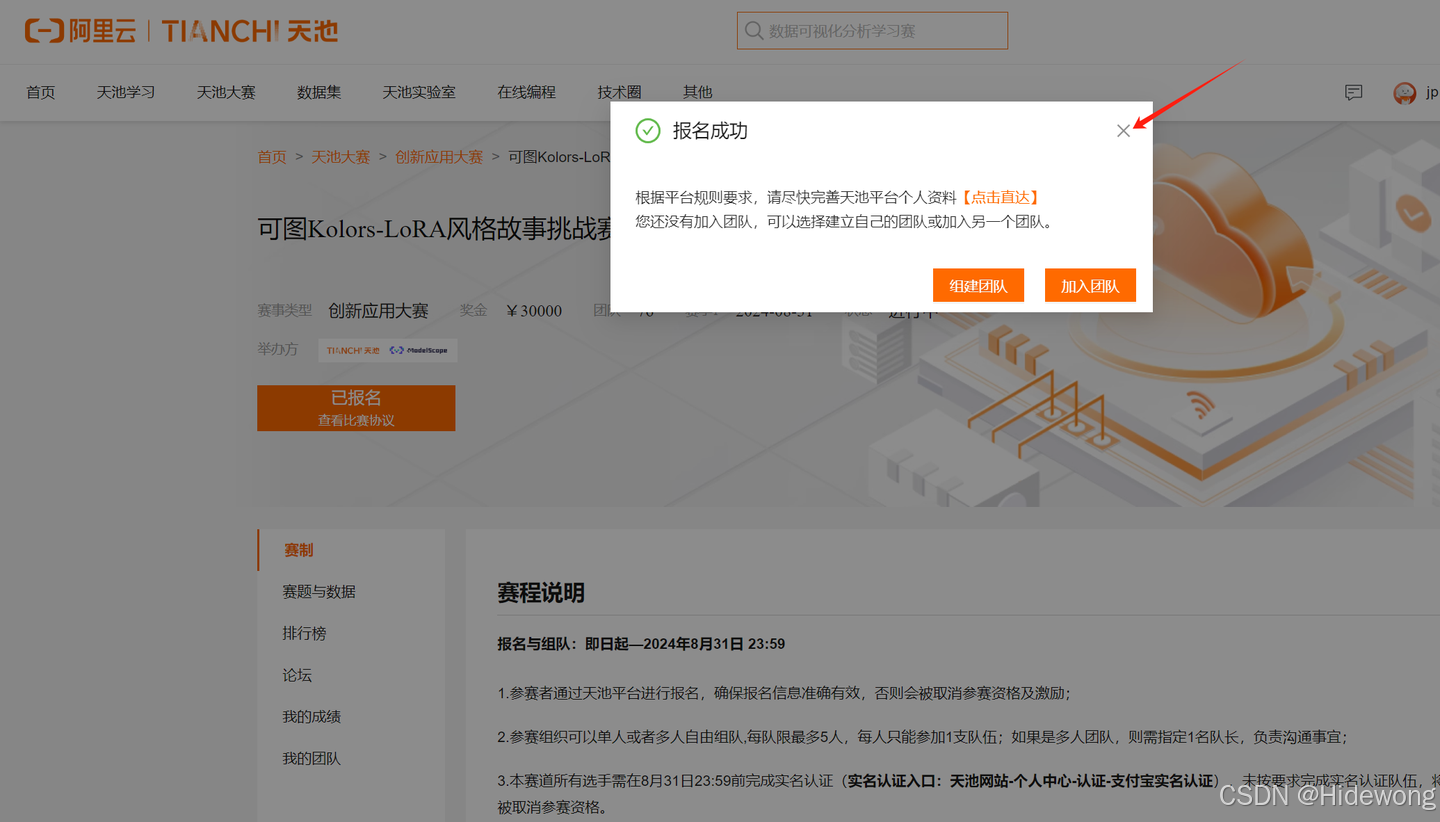Viewport: 1440px width, 822px height.
Task: Switch to the 排行榜 sidebar tab
Action: tap(304, 634)
